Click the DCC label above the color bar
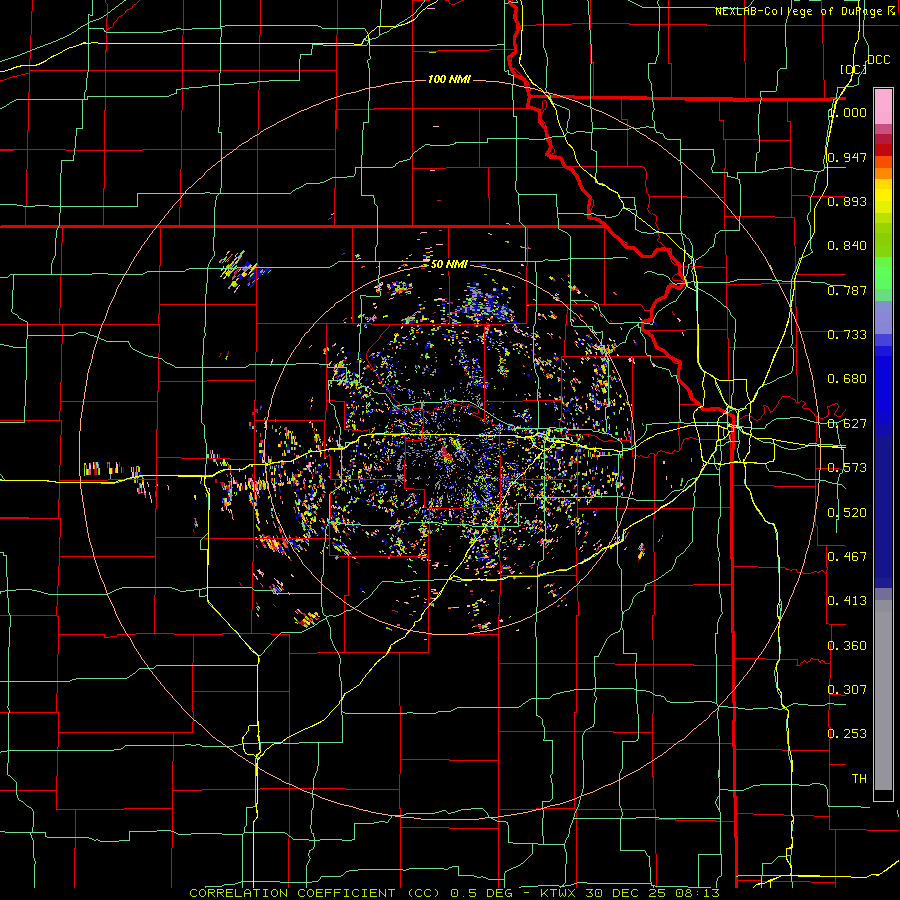Screen dimensions: 900x900 click(x=878, y=60)
